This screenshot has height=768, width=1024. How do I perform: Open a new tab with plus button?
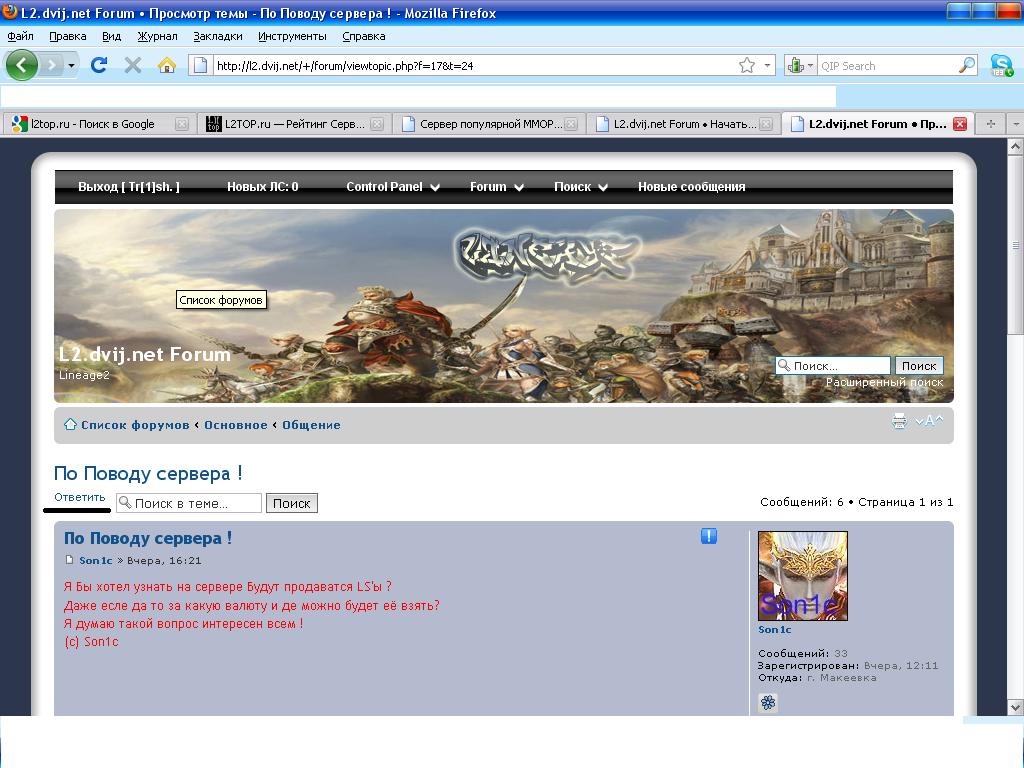tap(991, 124)
